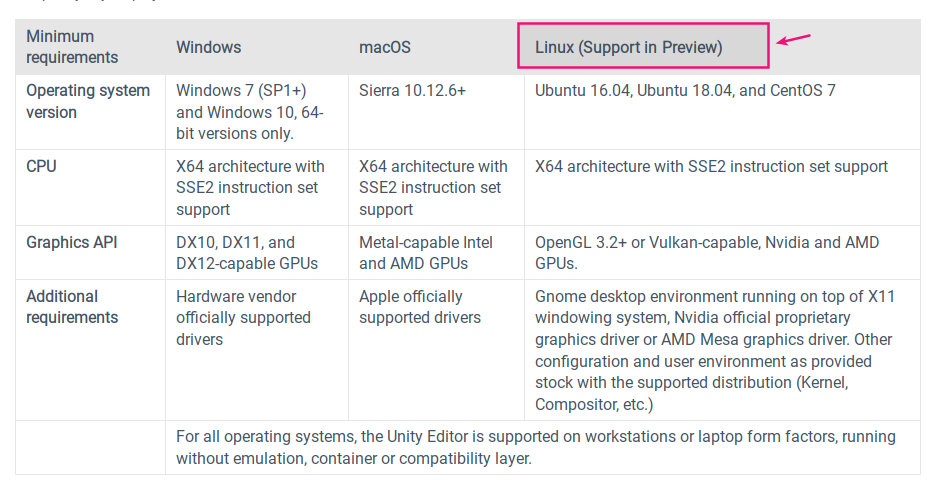Click the Windows 7 (SP1+) version cell
Image resolution: width=937 pixels, height=492 pixels.
pyautogui.click(x=250, y=111)
